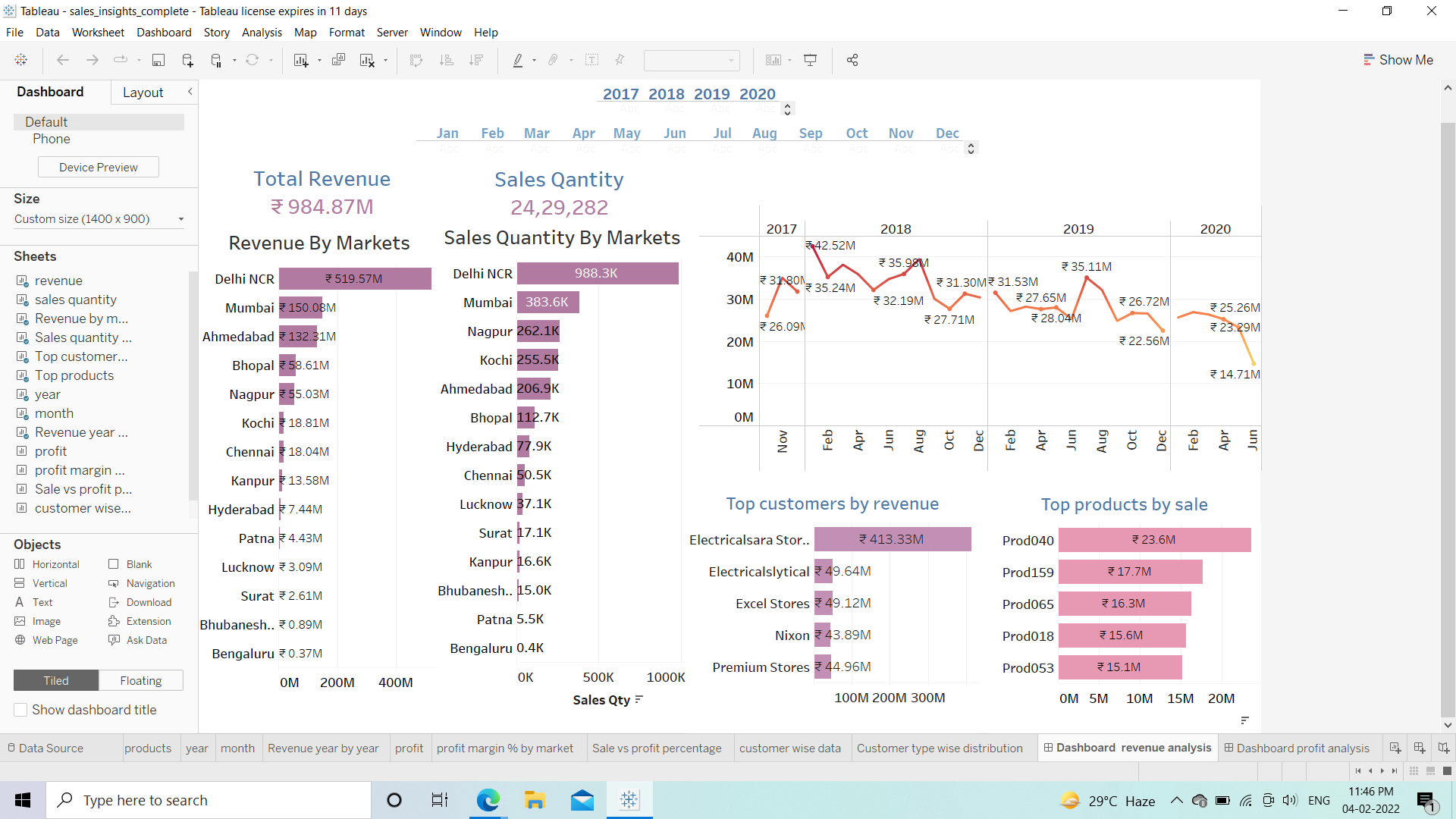
Task: Click the new dashboard tab icon
Action: tap(1419, 748)
